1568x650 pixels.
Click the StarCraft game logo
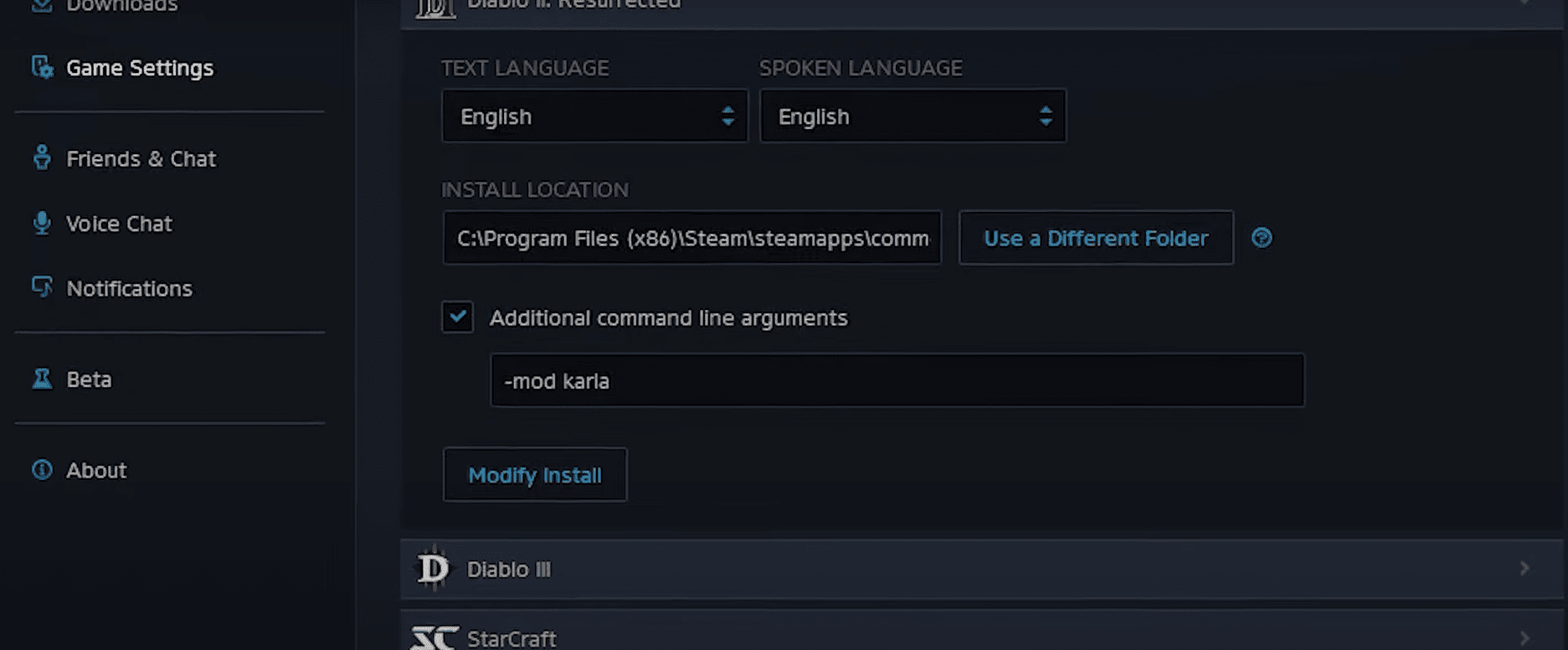435,638
